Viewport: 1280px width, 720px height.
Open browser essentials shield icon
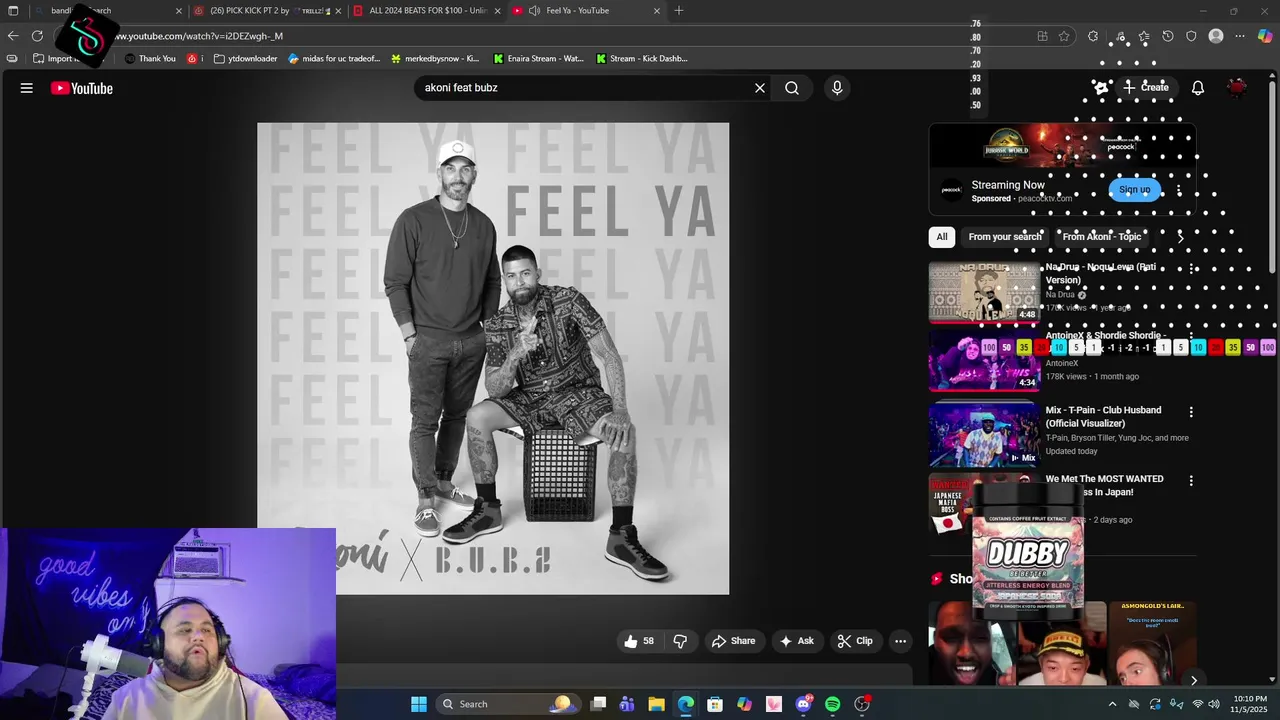1191,36
